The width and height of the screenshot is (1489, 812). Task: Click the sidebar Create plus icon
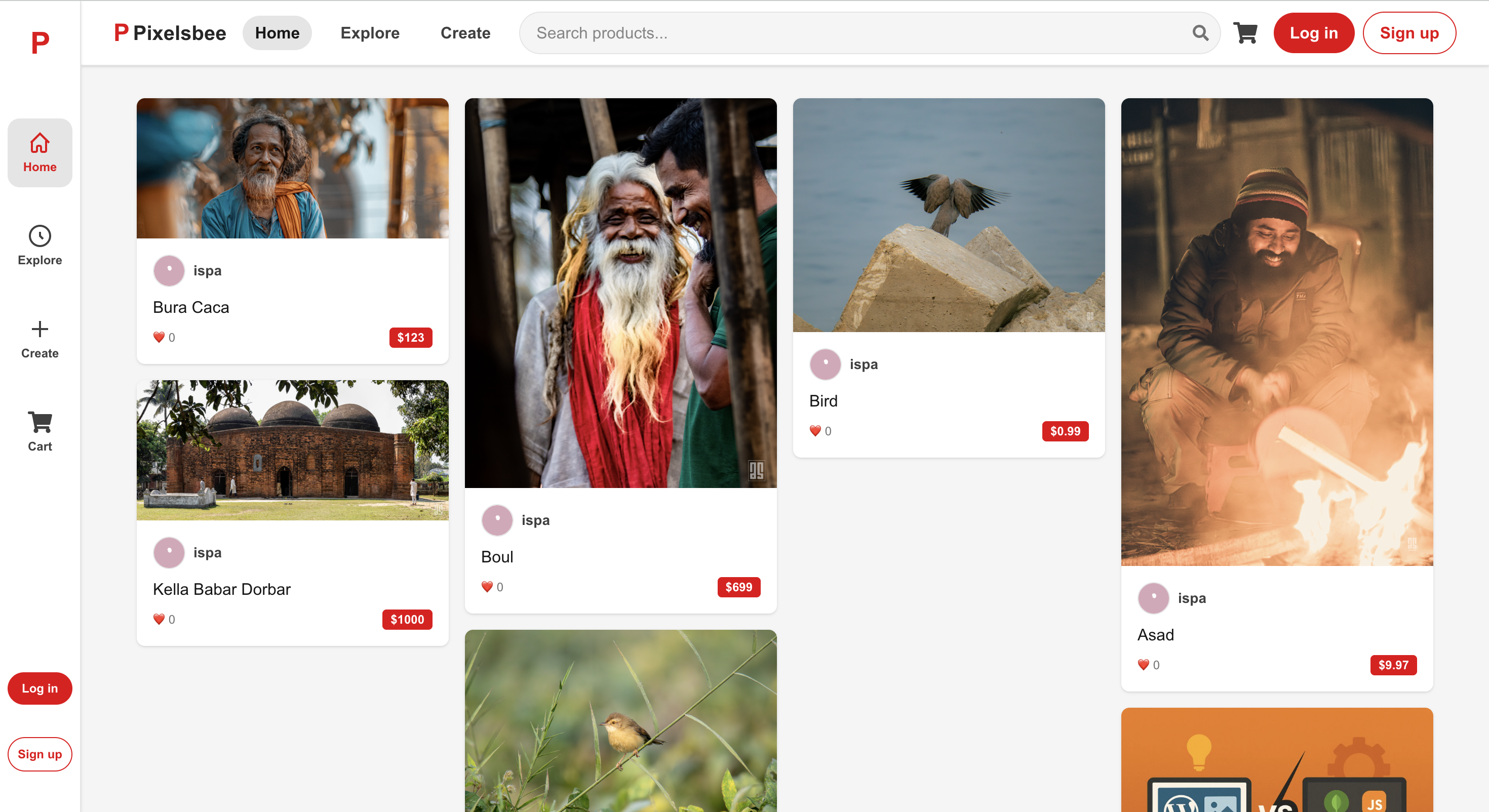point(40,329)
